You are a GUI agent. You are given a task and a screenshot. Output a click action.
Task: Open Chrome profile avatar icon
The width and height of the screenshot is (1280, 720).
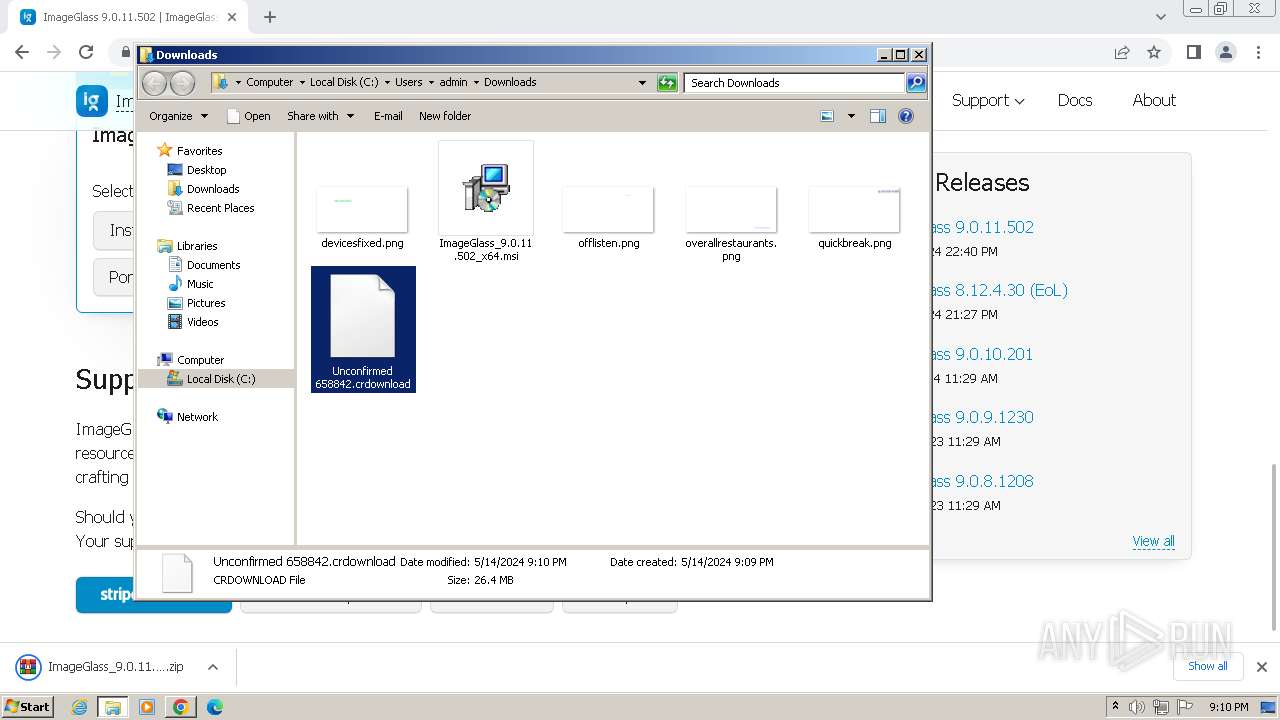1225,52
